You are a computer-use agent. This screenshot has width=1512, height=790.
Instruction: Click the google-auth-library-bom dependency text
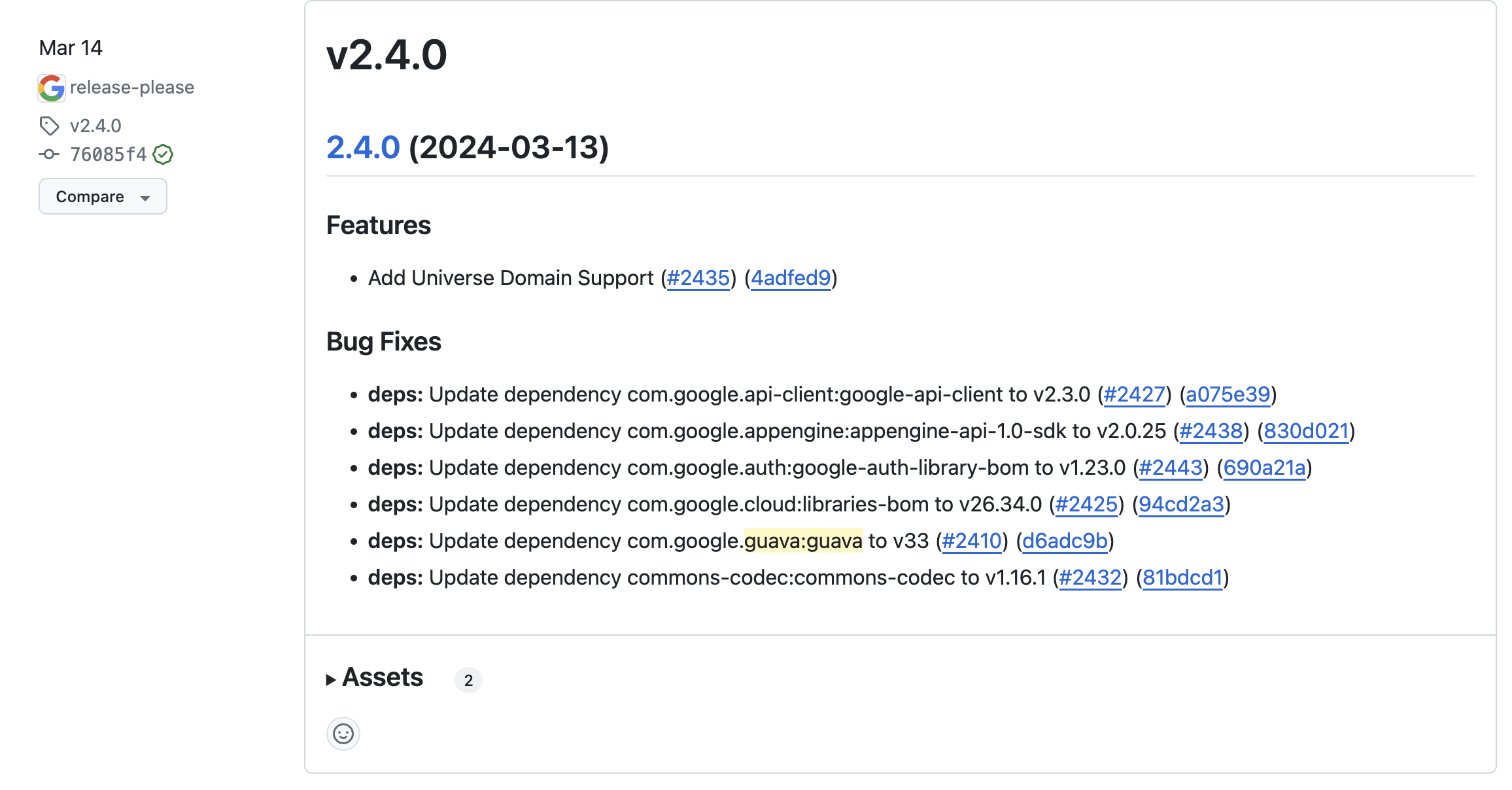click(x=911, y=468)
